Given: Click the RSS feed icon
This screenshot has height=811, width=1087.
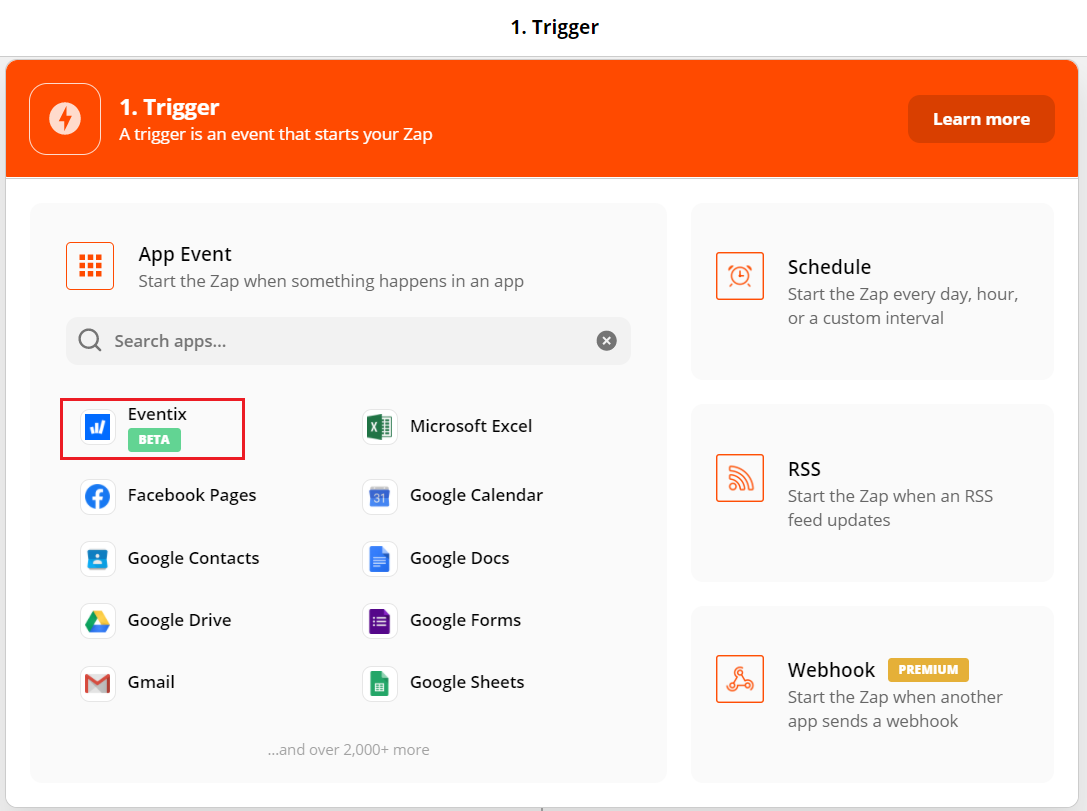Looking at the screenshot, I should 740,478.
